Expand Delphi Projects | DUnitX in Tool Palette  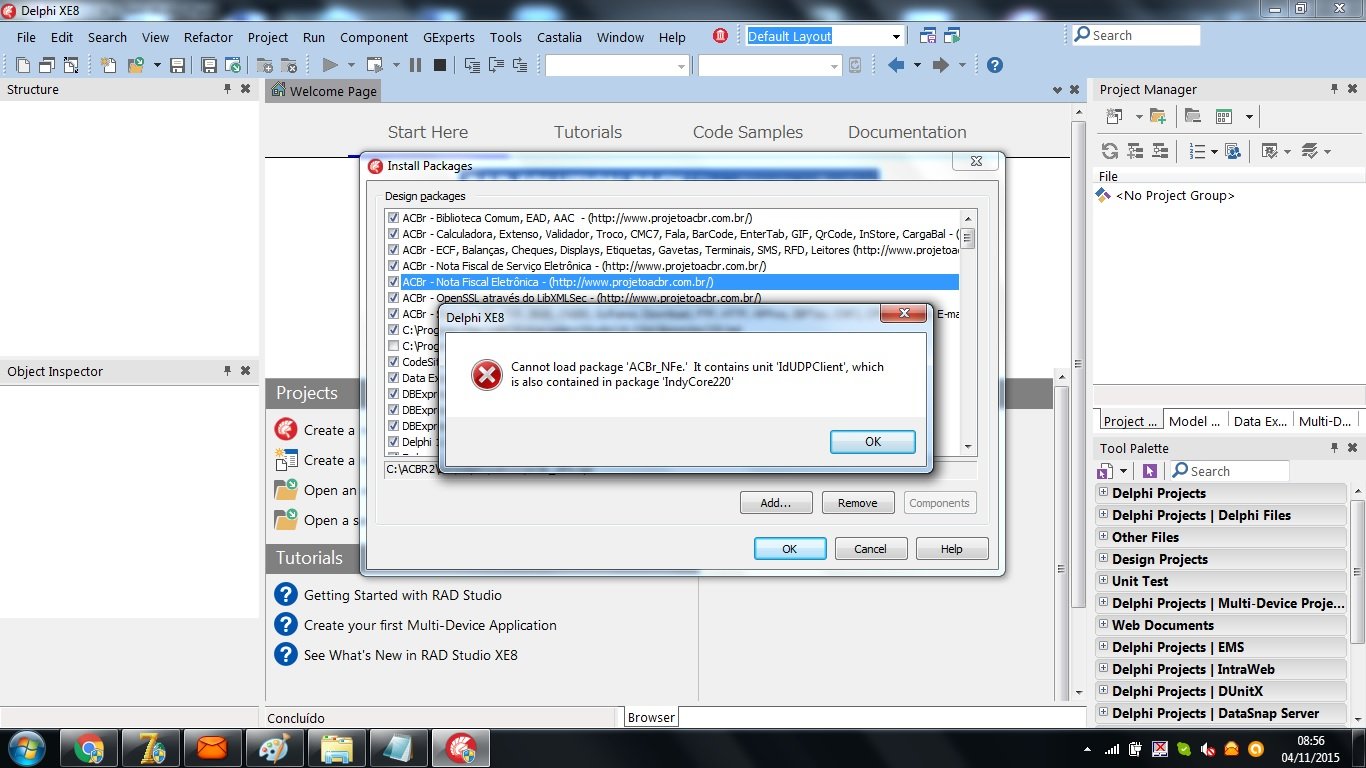[1103, 690]
